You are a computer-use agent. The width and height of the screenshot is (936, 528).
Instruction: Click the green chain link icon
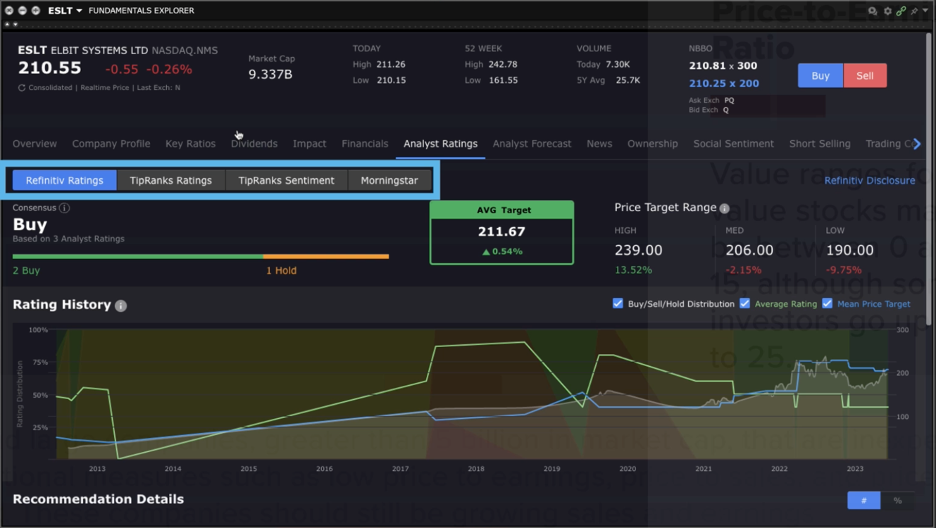901,11
